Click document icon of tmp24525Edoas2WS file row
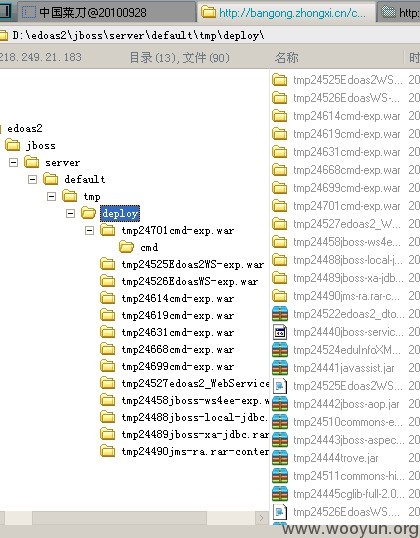 tap(280, 386)
